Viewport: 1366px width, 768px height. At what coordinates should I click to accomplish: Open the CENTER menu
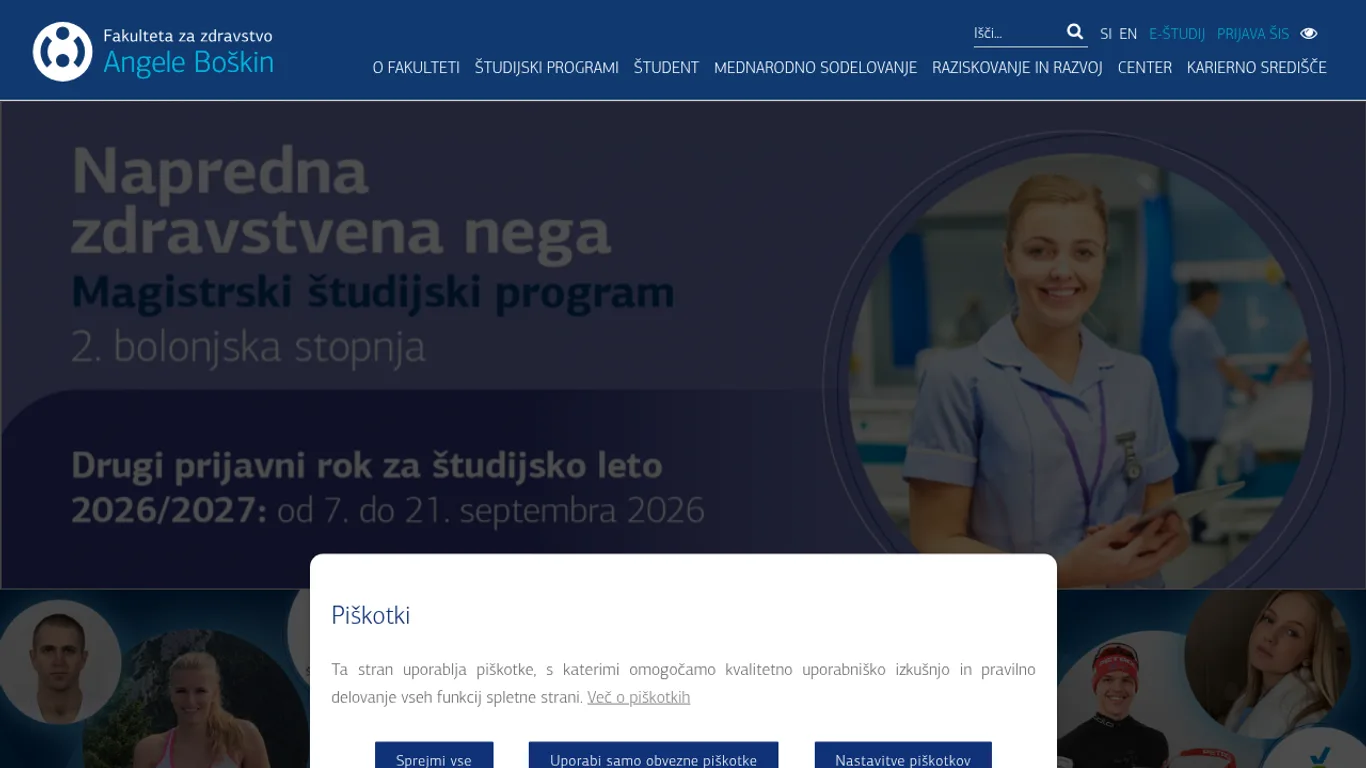coord(1145,68)
